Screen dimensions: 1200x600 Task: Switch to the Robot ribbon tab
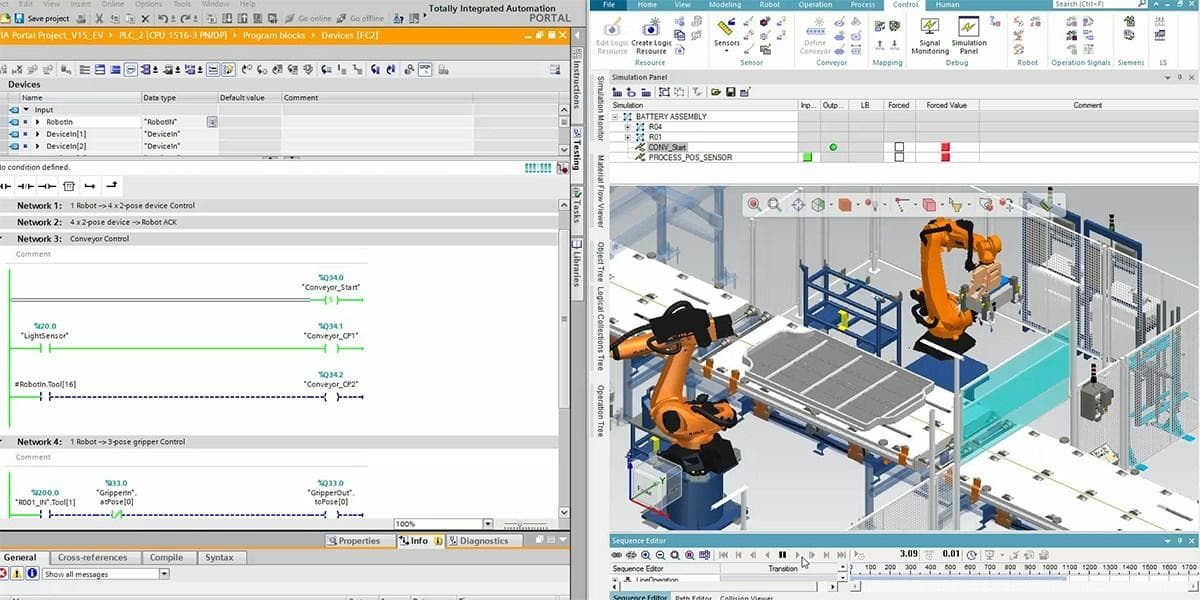click(x=770, y=5)
